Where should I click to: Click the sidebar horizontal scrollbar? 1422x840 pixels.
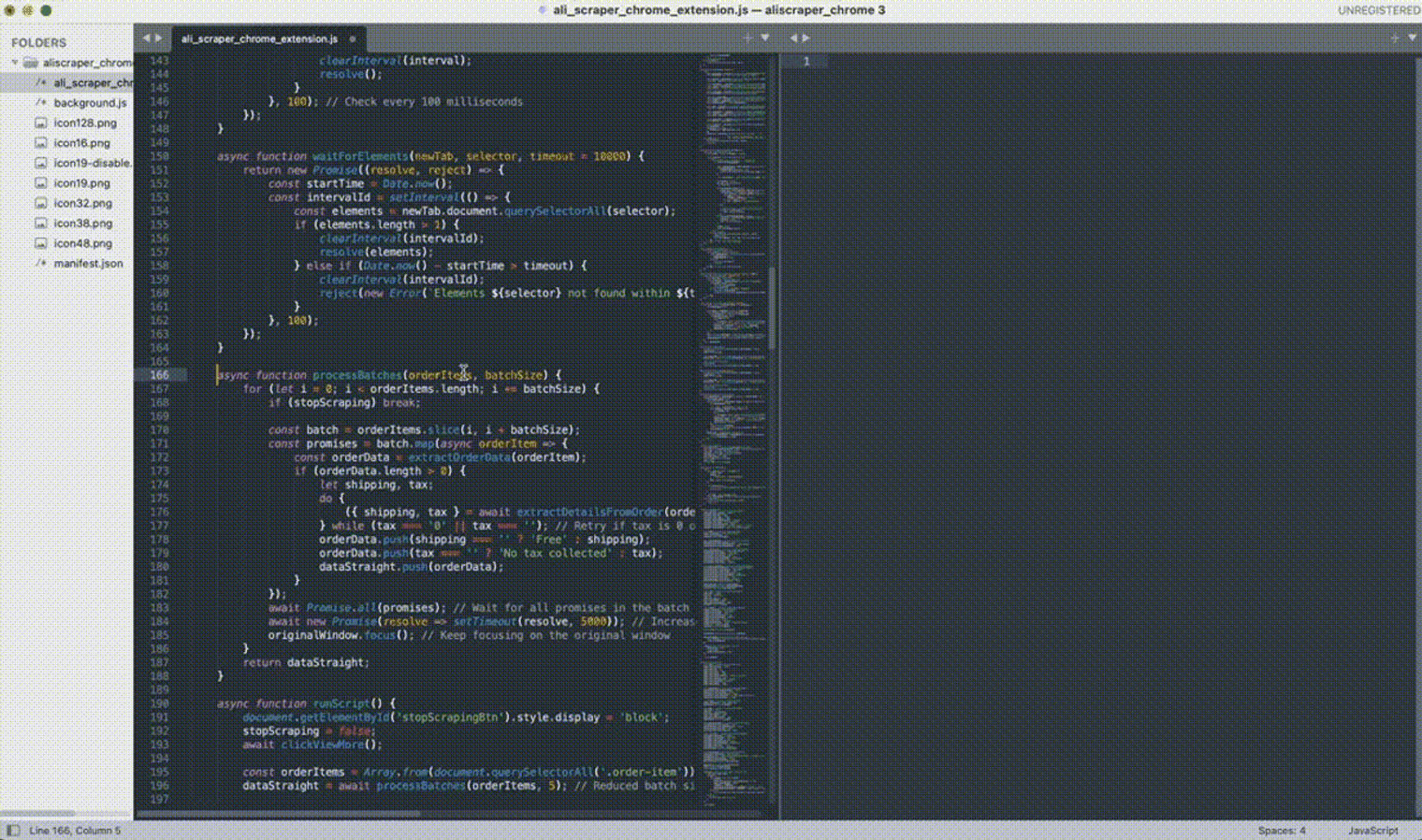coord(37,814)
